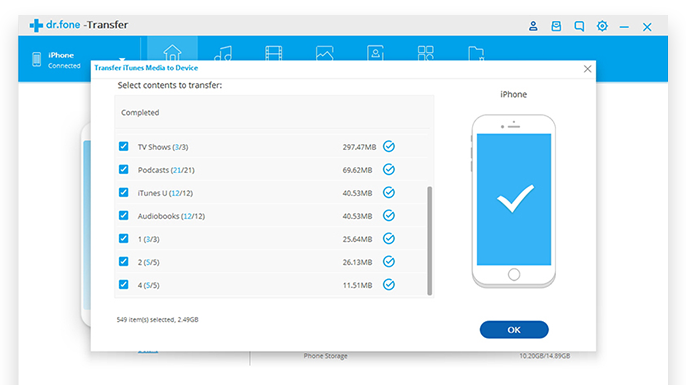Uncheck the playlist 1 (3/3) checkbox
This screenshot has height=385, width=686.
tap(124, 238)
